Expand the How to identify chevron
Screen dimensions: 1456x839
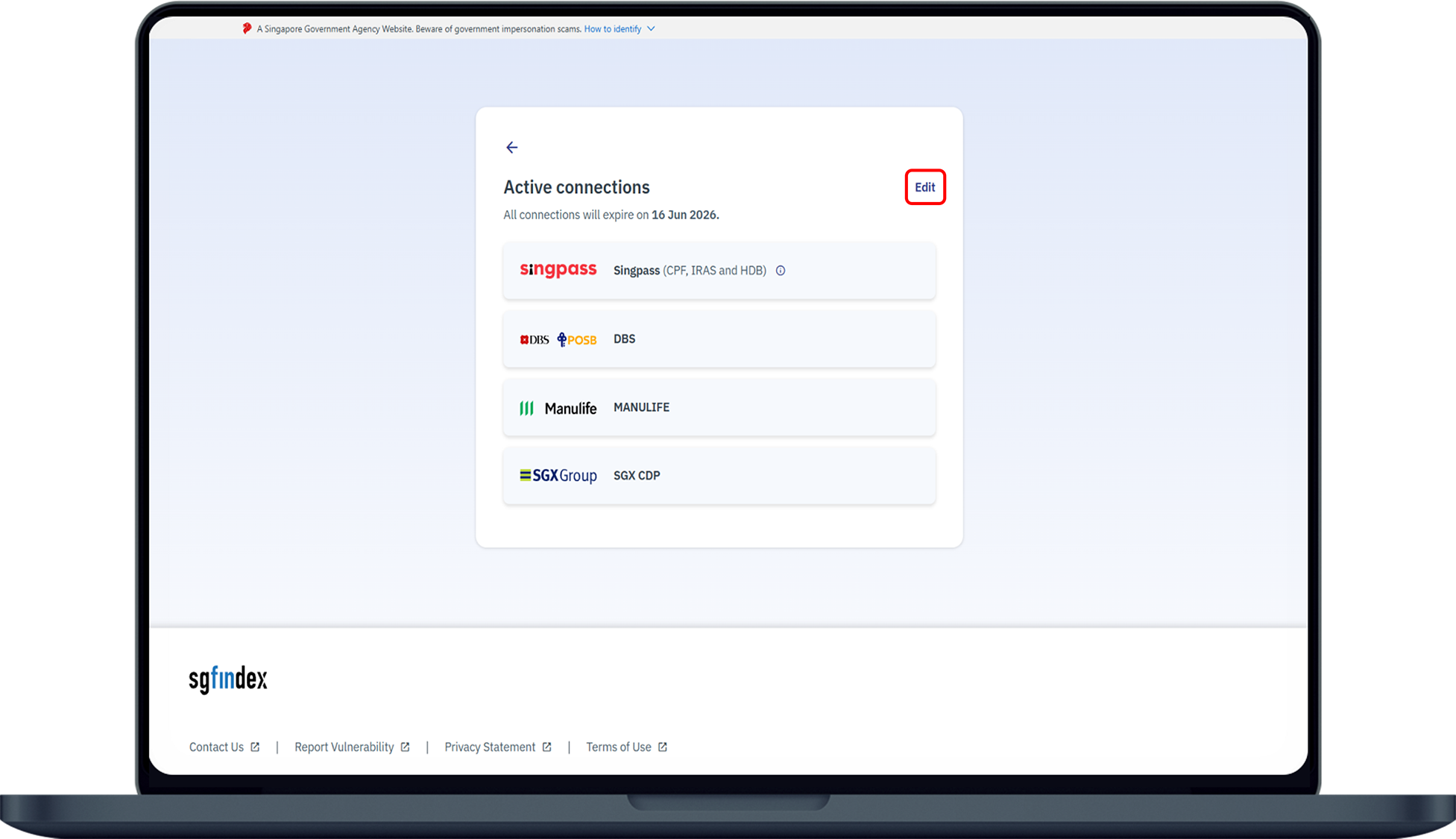pyautogui.click(x=651, y=29)
